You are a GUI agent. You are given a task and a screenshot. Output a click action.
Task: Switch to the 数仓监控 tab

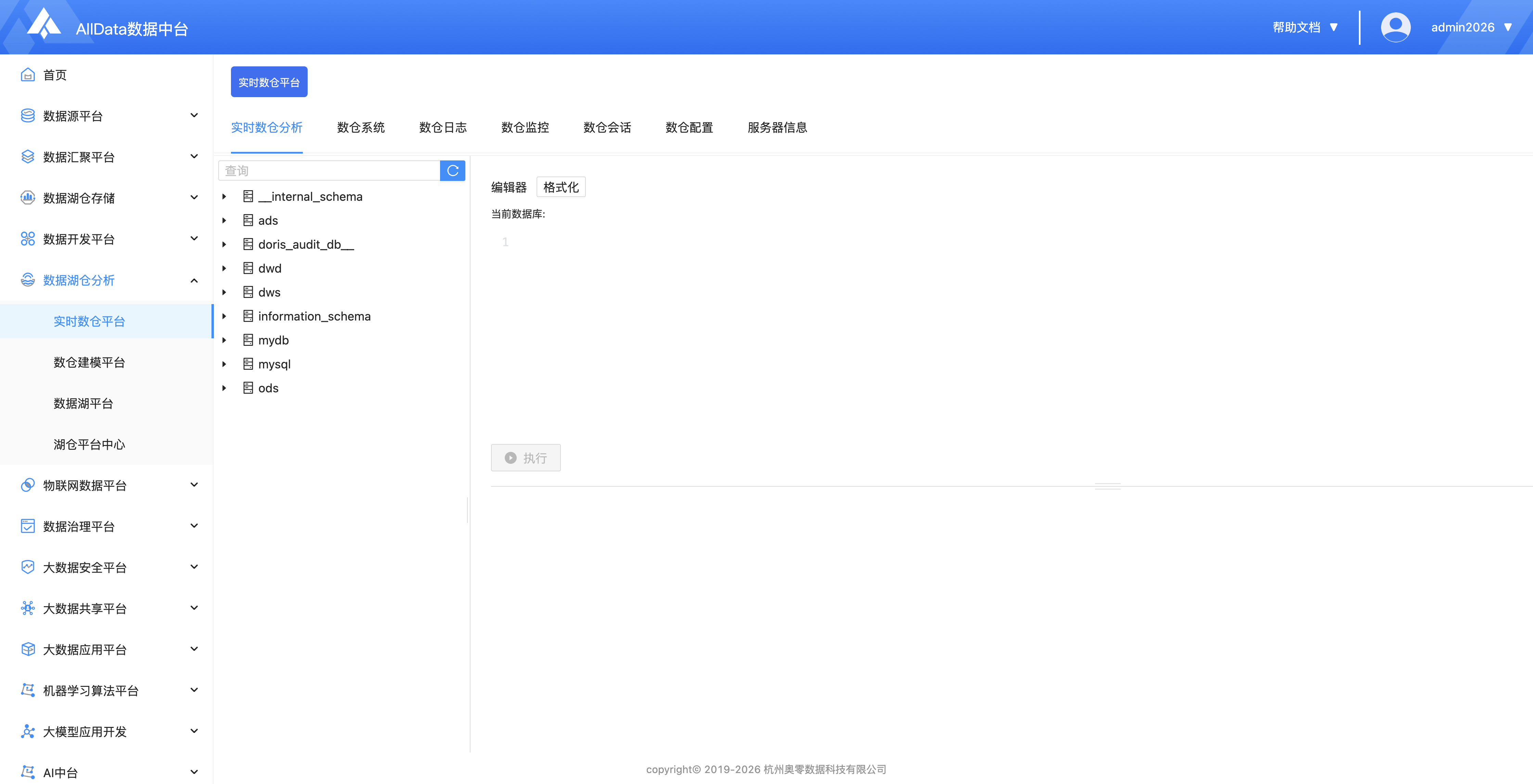525,127
